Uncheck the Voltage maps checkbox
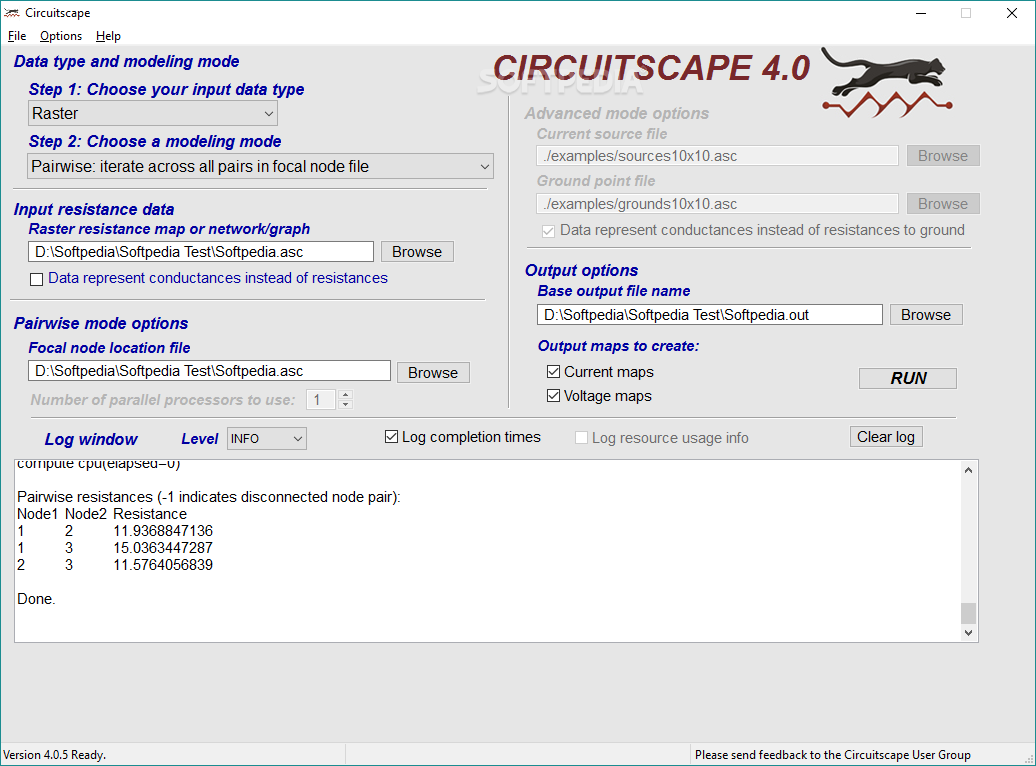This screenshot has height=766, width=1036. 553,396
